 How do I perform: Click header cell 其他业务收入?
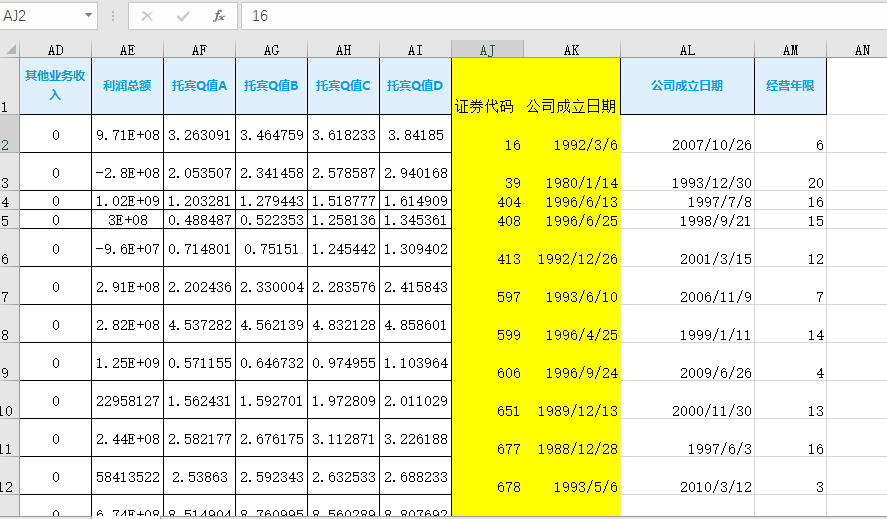pos(55,86)
